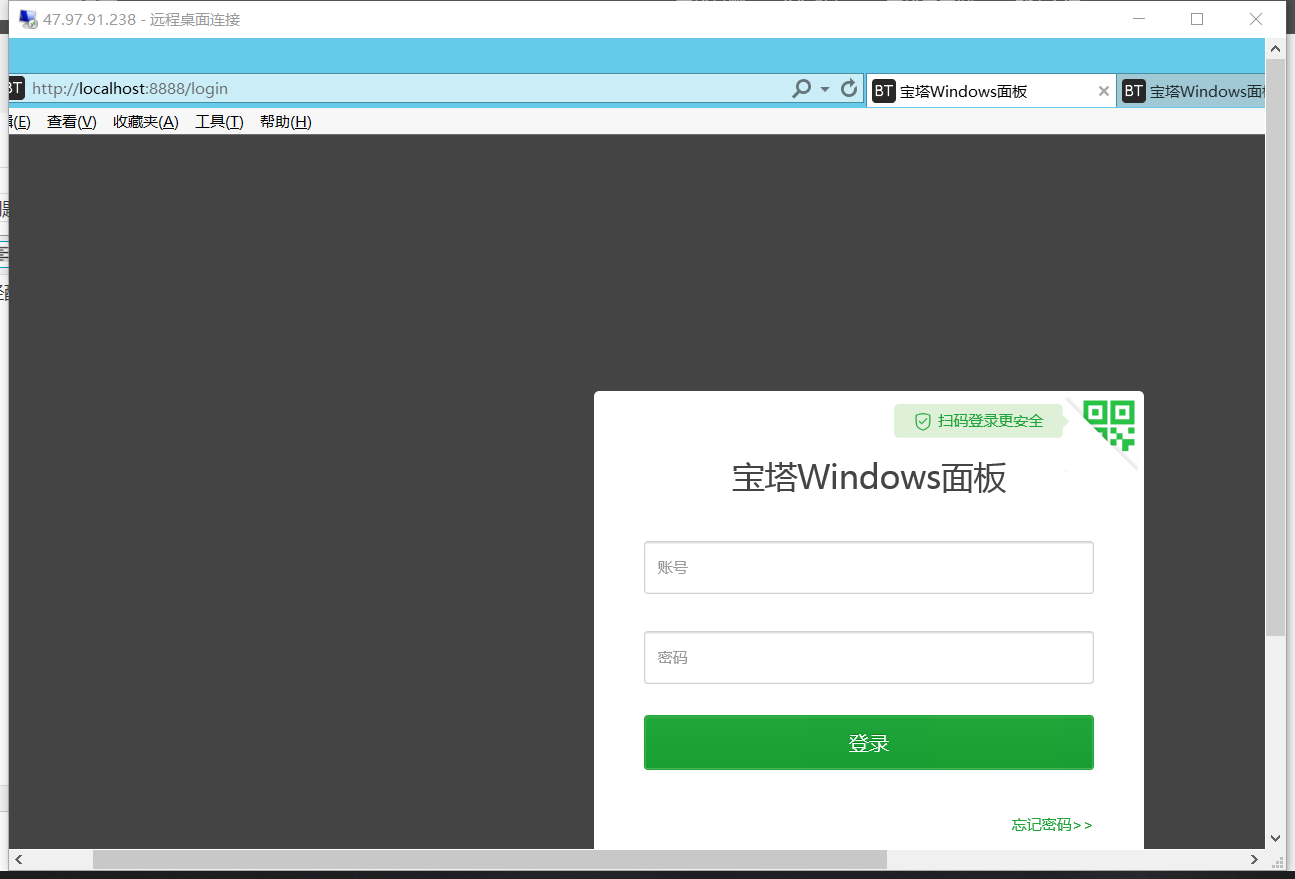Screen dimensions: 1295x879
Task: Click the vertical scrollbar down arrow
Action: click(1275, 838)
